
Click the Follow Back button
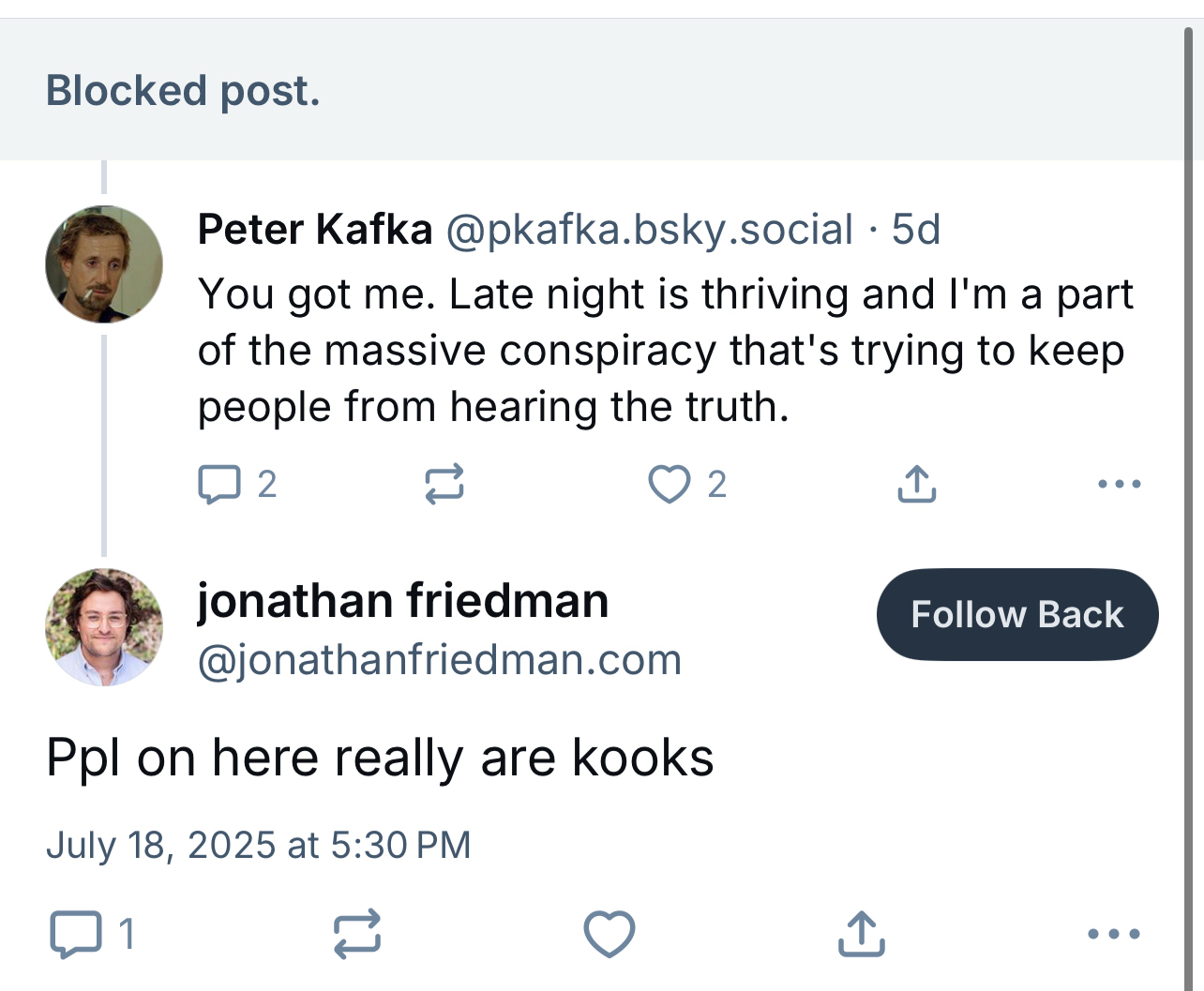click(1017, 615)
